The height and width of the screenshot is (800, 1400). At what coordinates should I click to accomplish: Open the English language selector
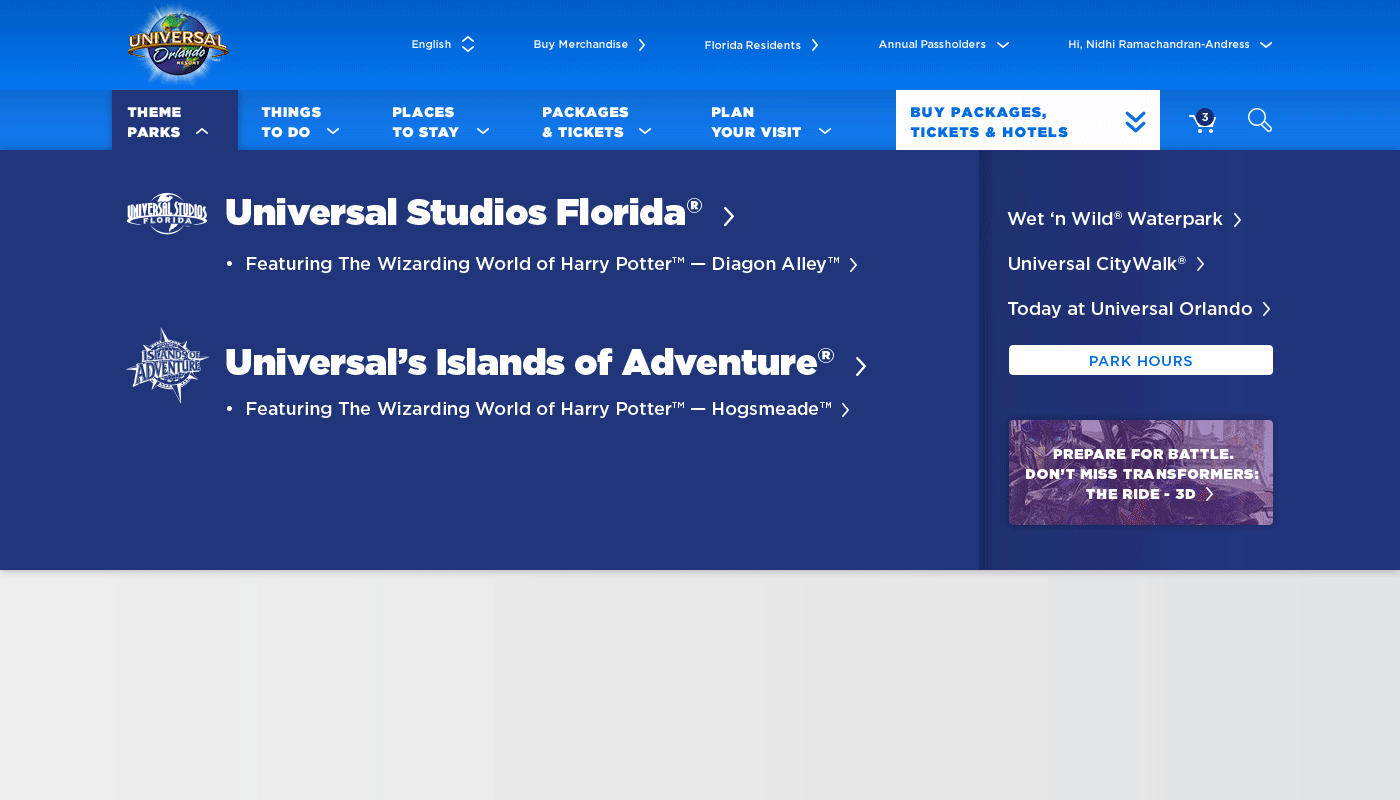[x=442, y=44]
